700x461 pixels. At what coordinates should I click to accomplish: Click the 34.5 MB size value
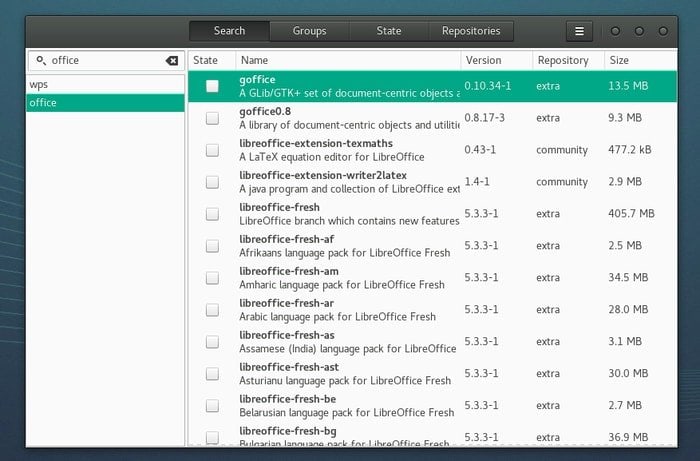click(x=628, y=277)
